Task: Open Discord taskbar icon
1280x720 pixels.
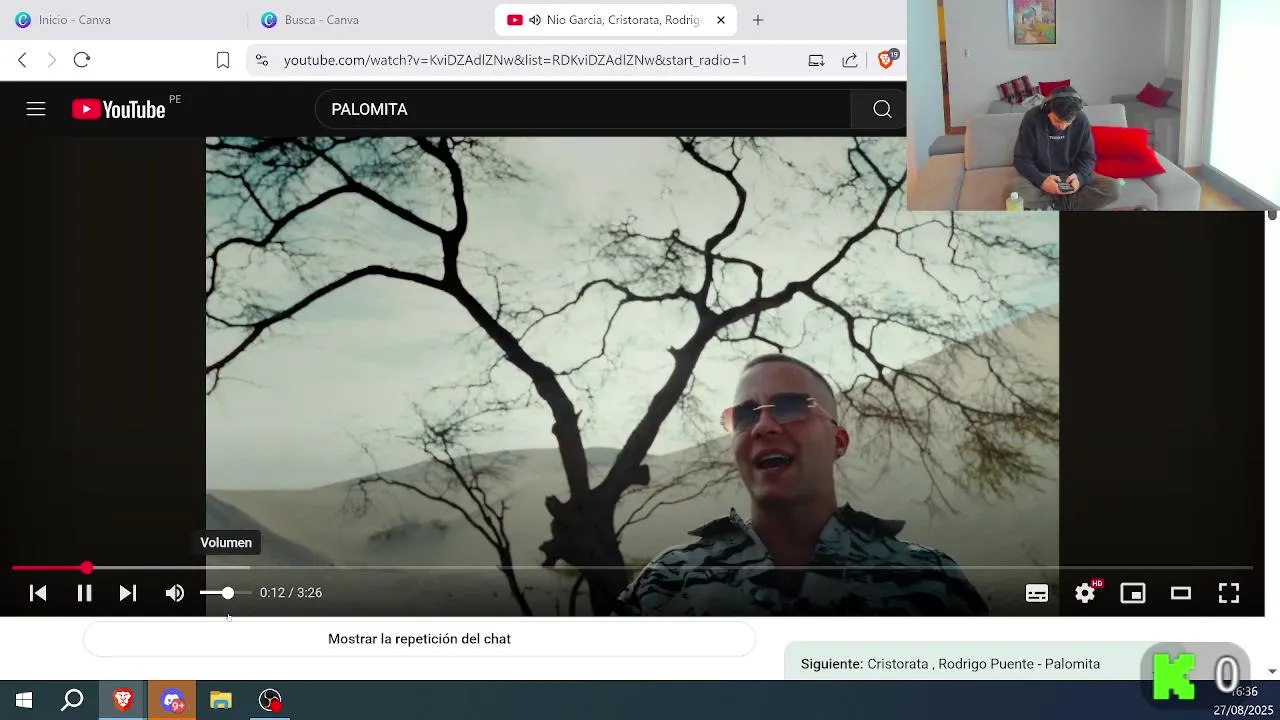Action: click(173, 700)
